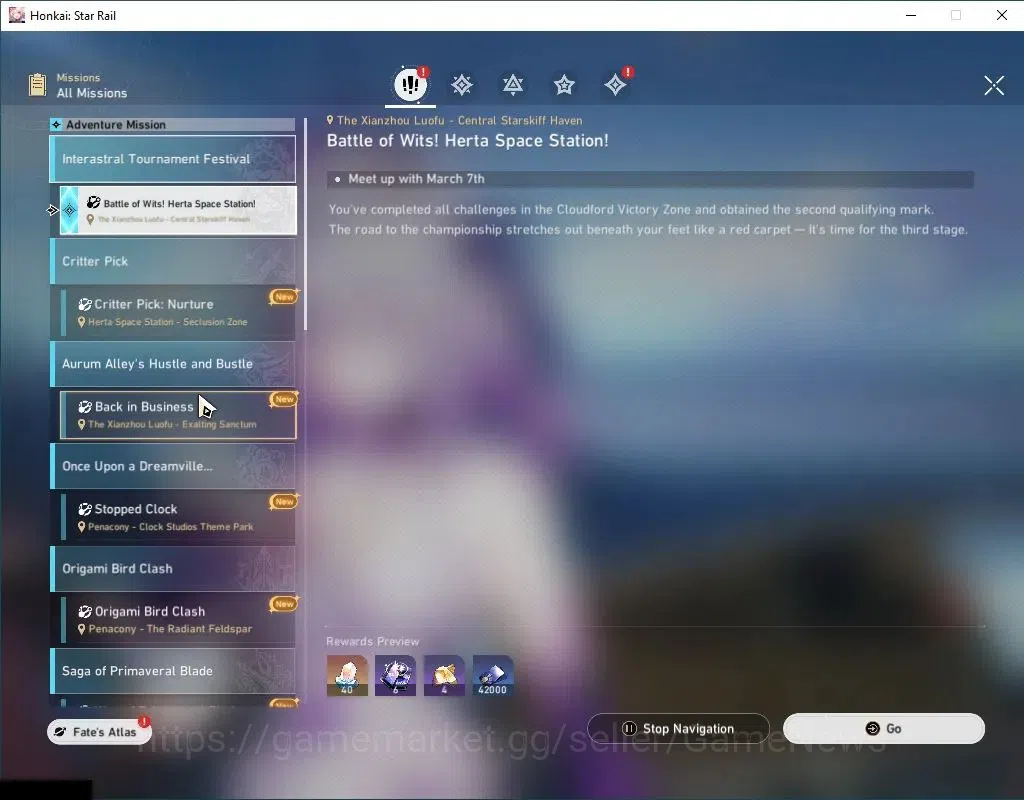Switch to the second mission-type diamond tab
The image size is (1024, 800).
(x=462, y=85)
